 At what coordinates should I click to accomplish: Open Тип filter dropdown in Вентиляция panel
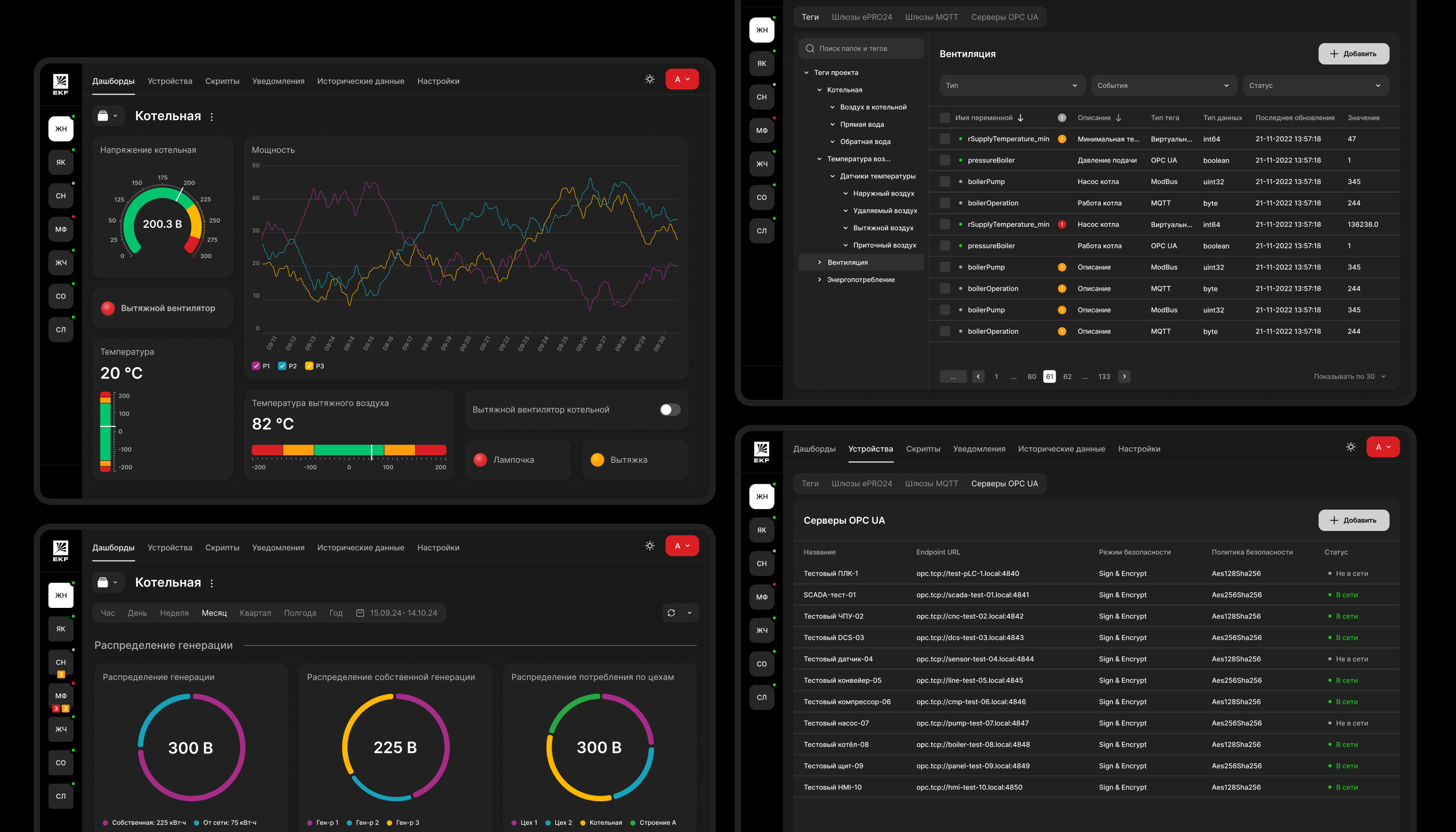(1012, 86)
